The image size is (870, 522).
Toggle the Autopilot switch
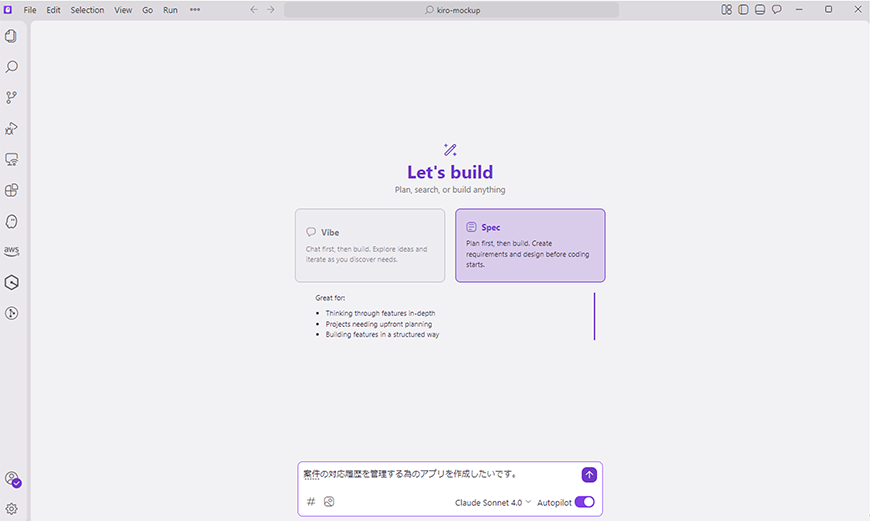[584, 502]
